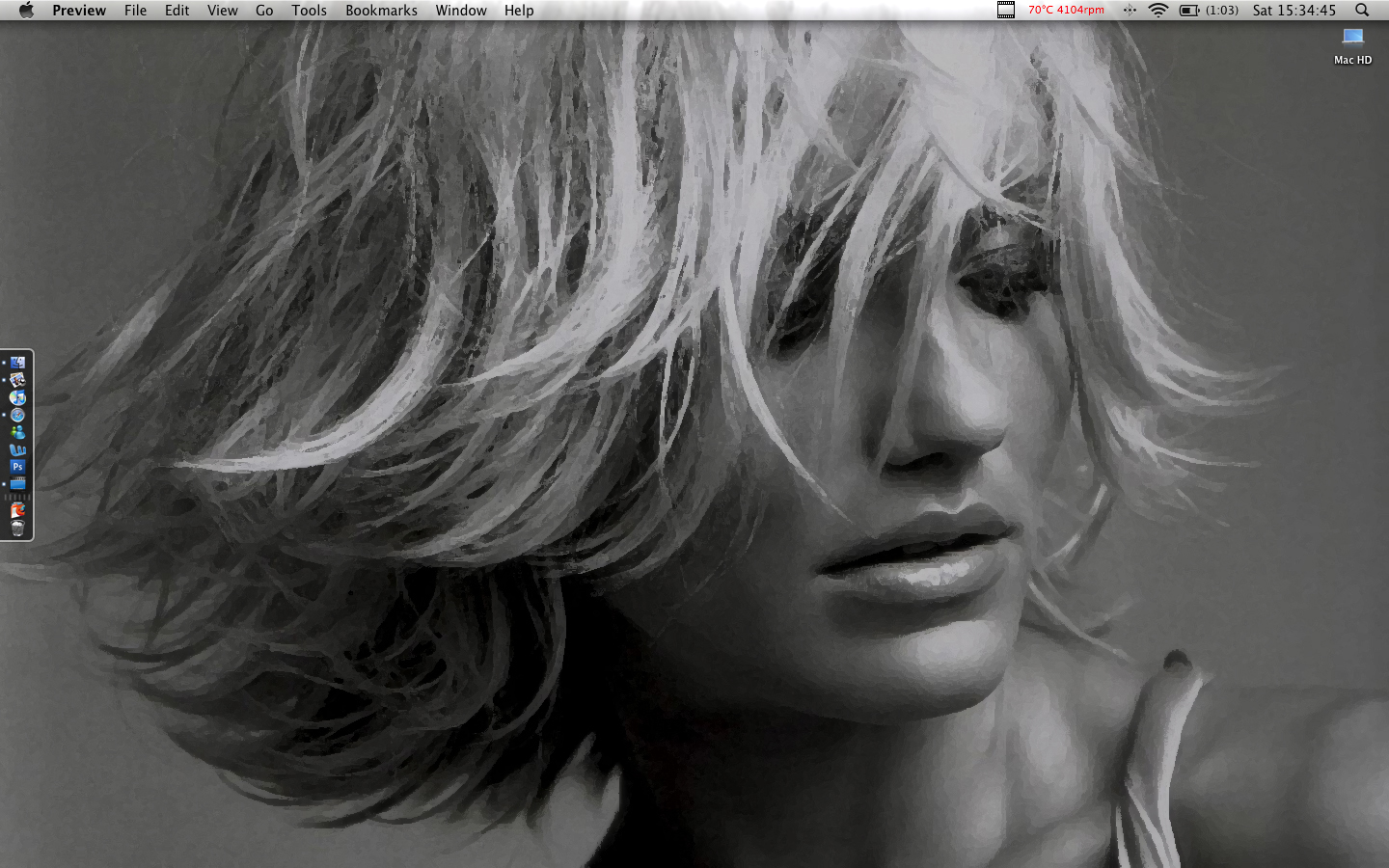Click the Sat 15:34:45 clock
The width and height of the screenshot is (1389, 868).
click(1294, 10)
